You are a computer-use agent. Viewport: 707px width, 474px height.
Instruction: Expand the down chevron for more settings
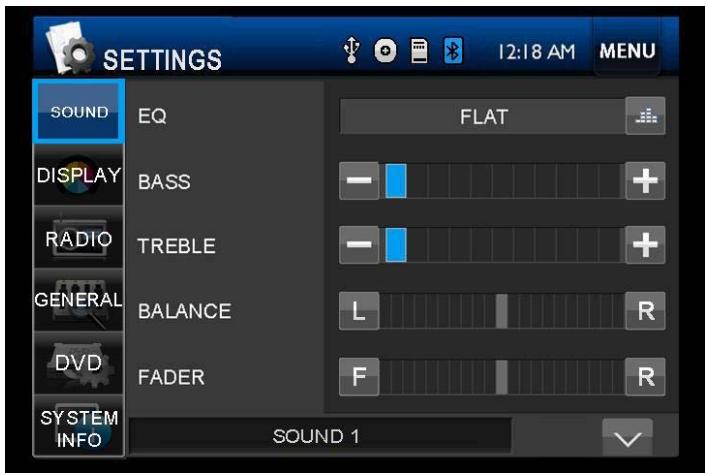[x=627, y=437]
